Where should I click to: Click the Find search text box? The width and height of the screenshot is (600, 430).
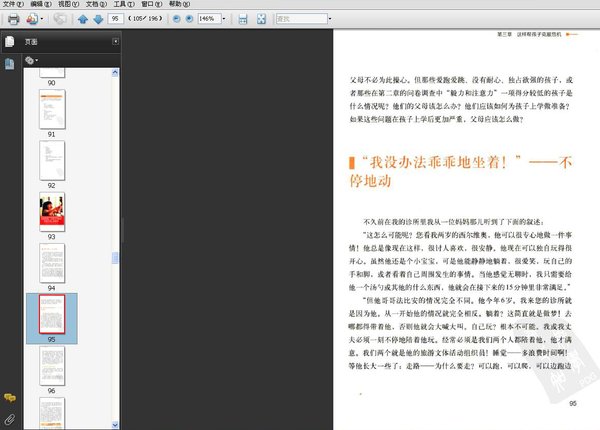[302, 18]
